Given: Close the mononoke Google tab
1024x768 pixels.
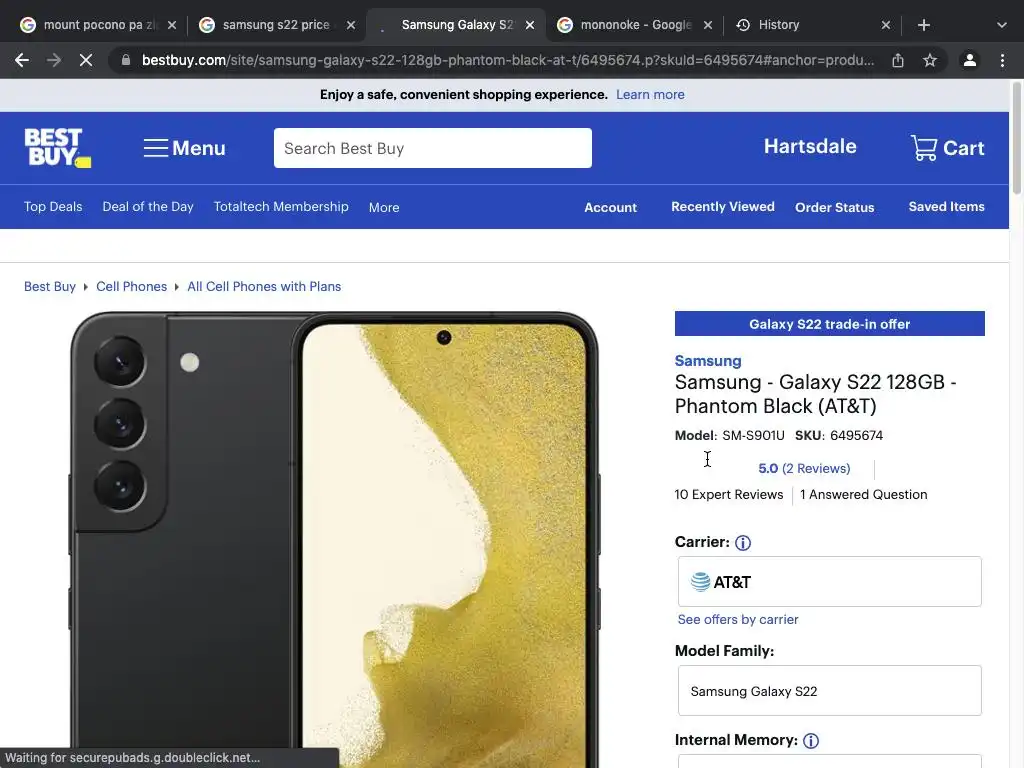Looking at the screenshot, I should (x=708, y=25).
